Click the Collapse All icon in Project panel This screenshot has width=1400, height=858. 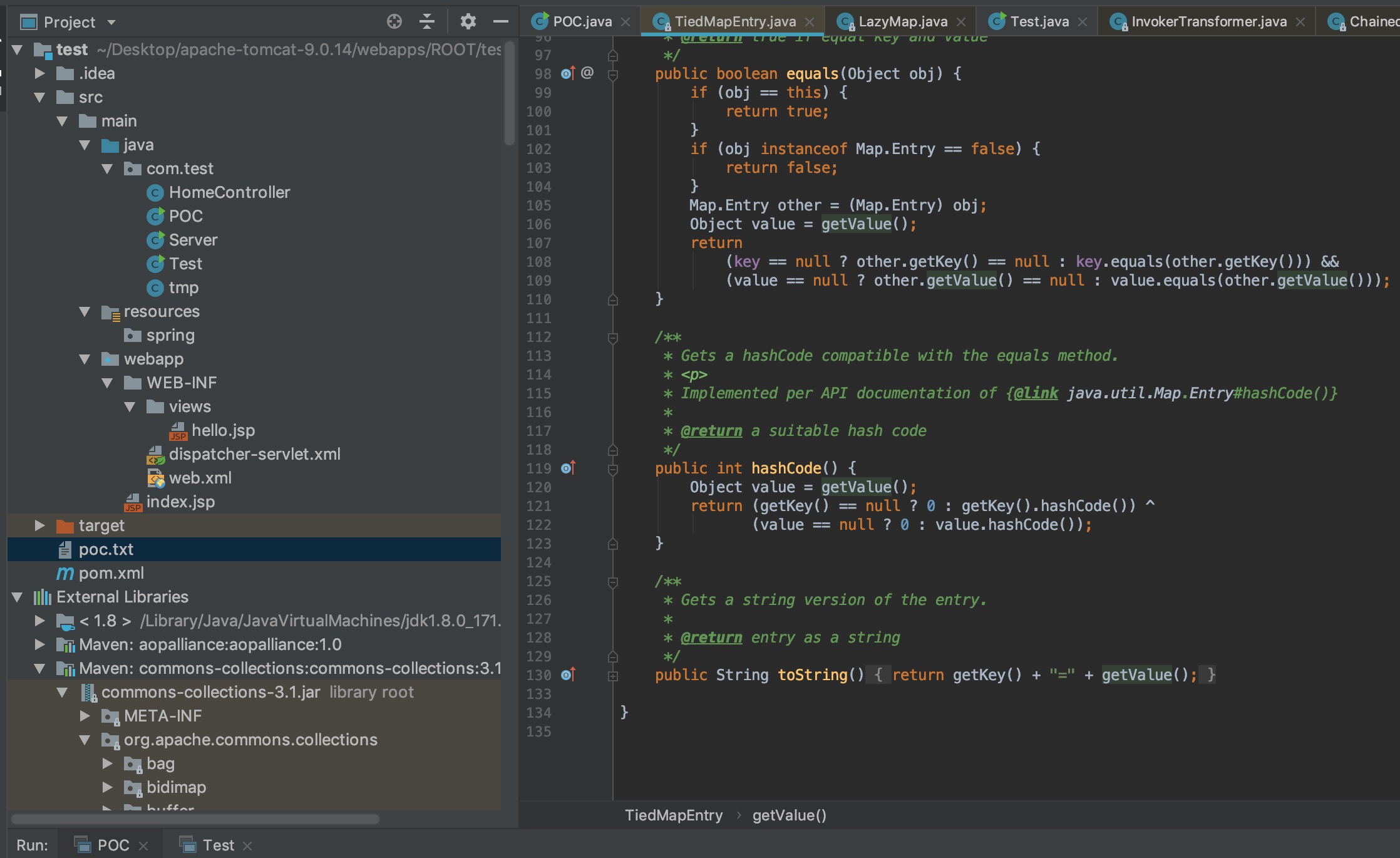(427, 22)
